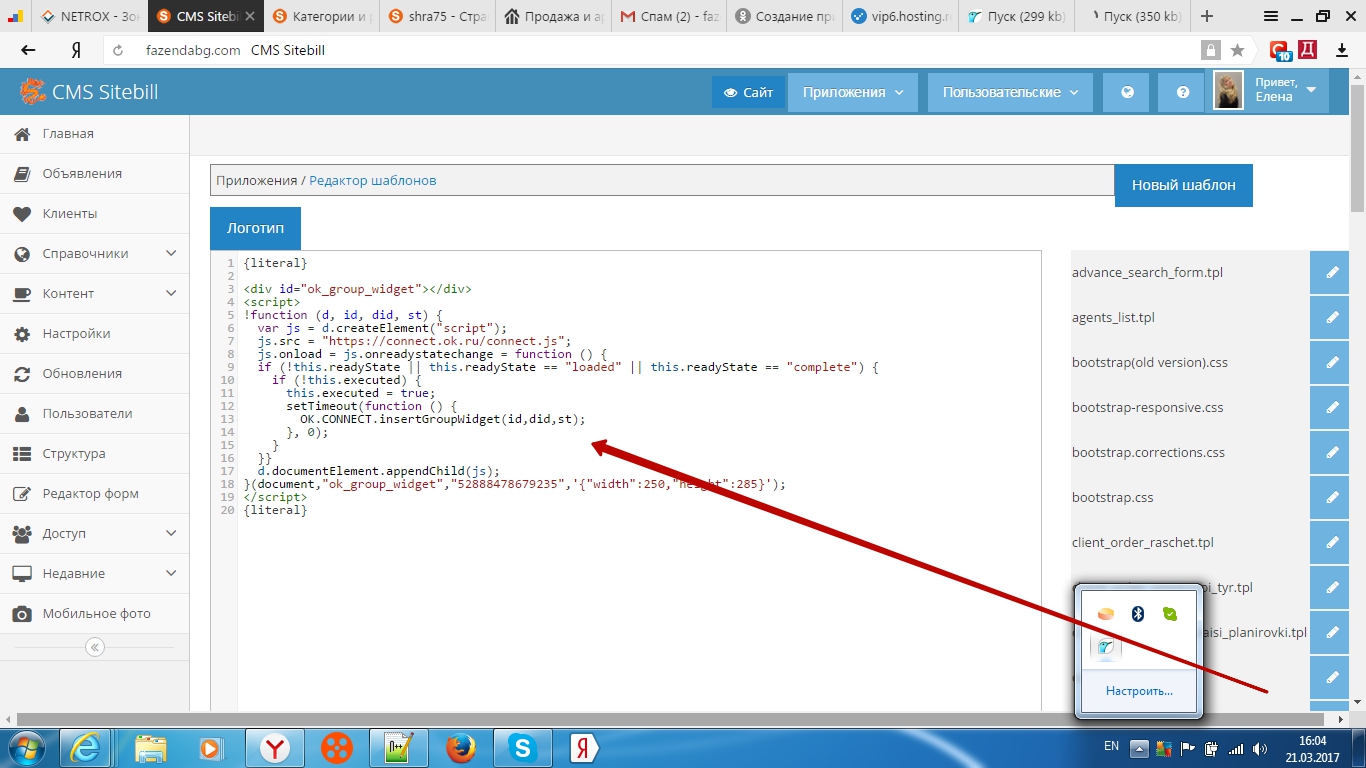Screen dimensions: 1366x768
Task: Open the Windows Start menu
Action: coord(26,747)
